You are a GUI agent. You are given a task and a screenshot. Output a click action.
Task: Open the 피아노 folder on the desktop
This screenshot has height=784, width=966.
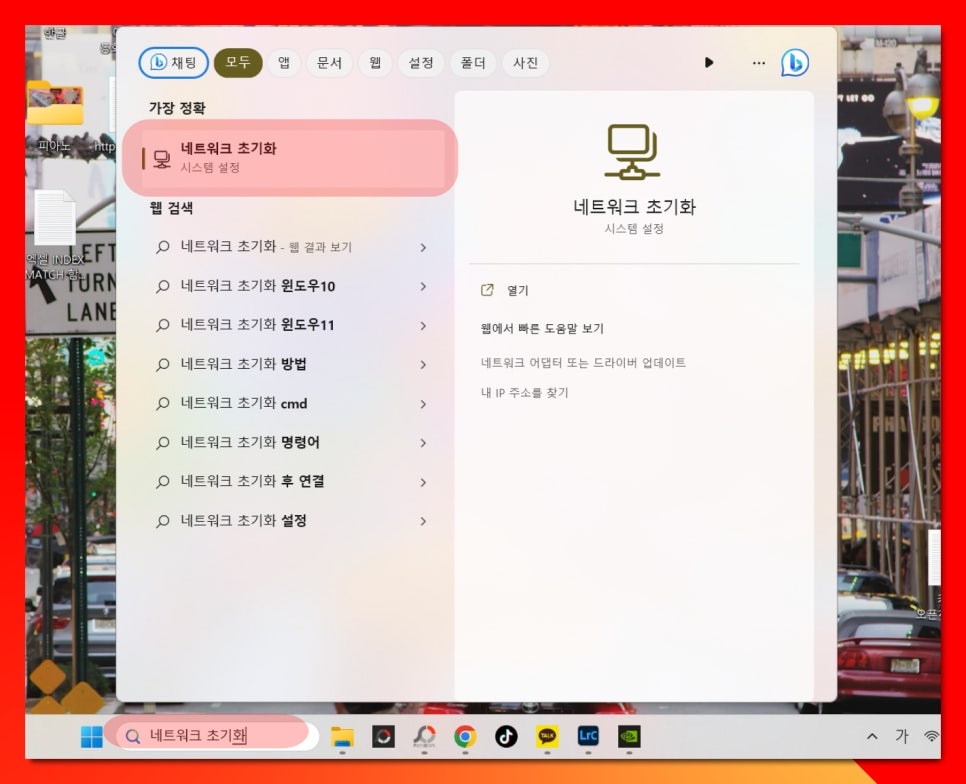(x=55, y=115)
